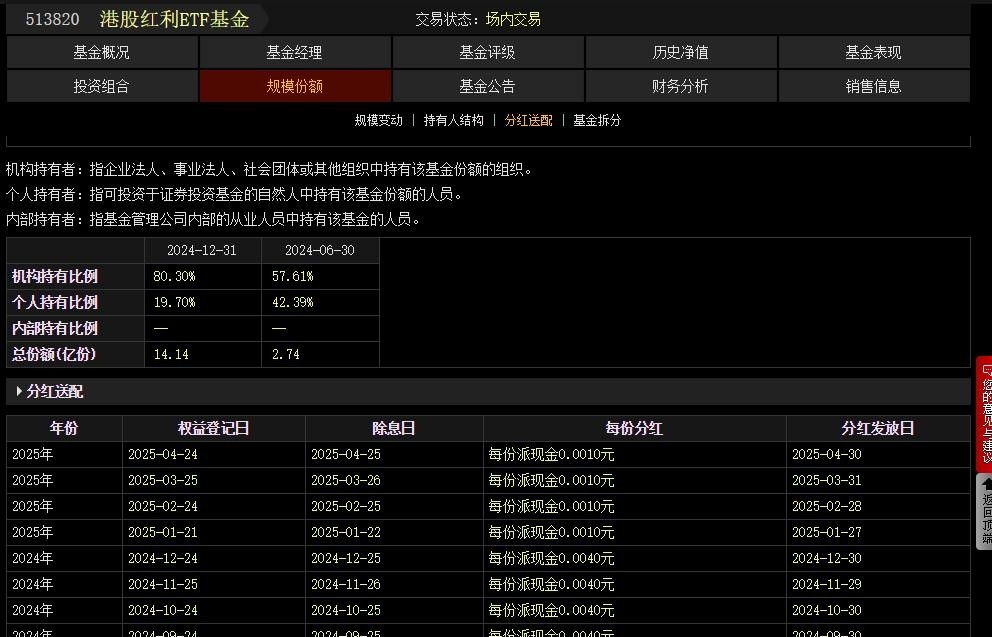Open the 销售信息 tab
Screen dimensions: 992x637
(x=874, y=86)
